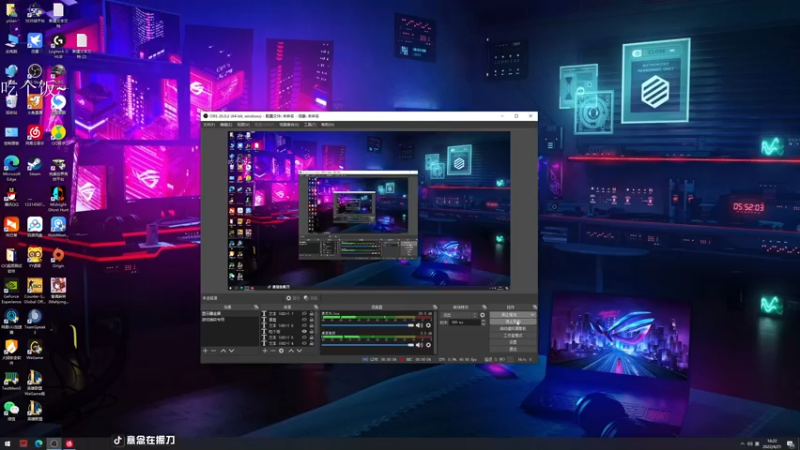
Task: Select the Microsoft Edge desktop shortcut
Action: coord(11,168)
